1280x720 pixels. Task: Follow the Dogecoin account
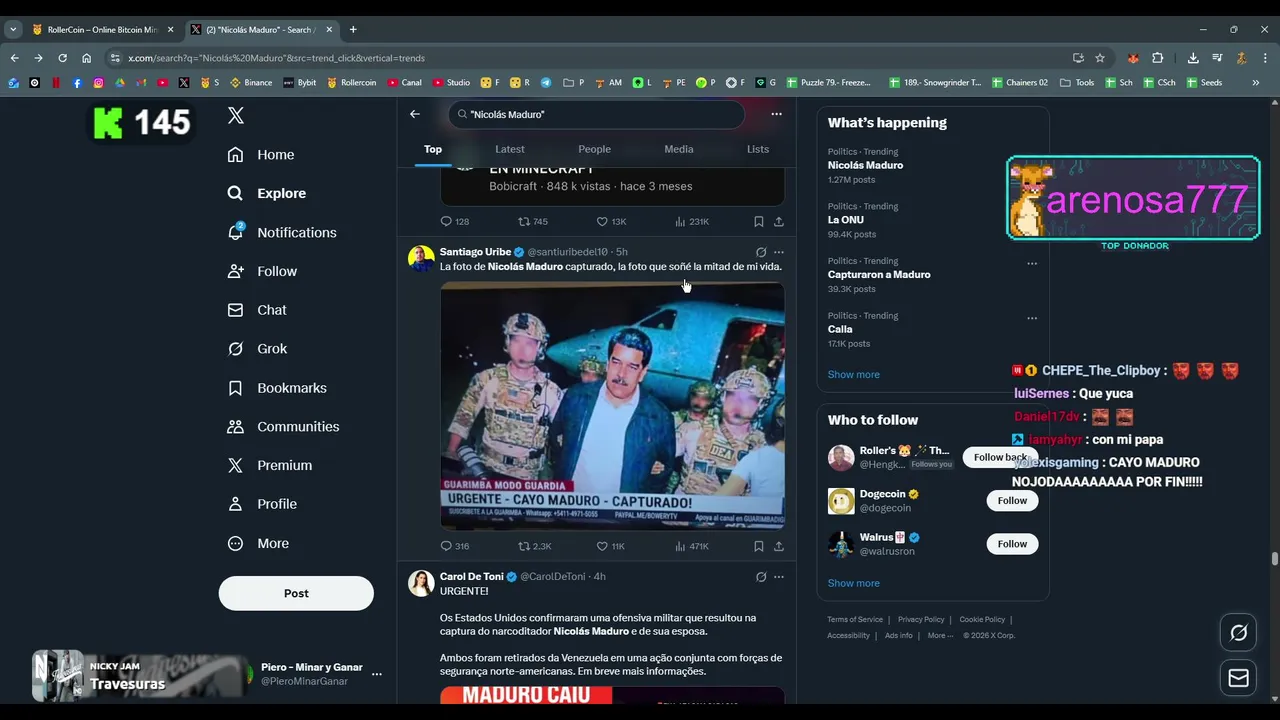click(x=1012, y=500)
